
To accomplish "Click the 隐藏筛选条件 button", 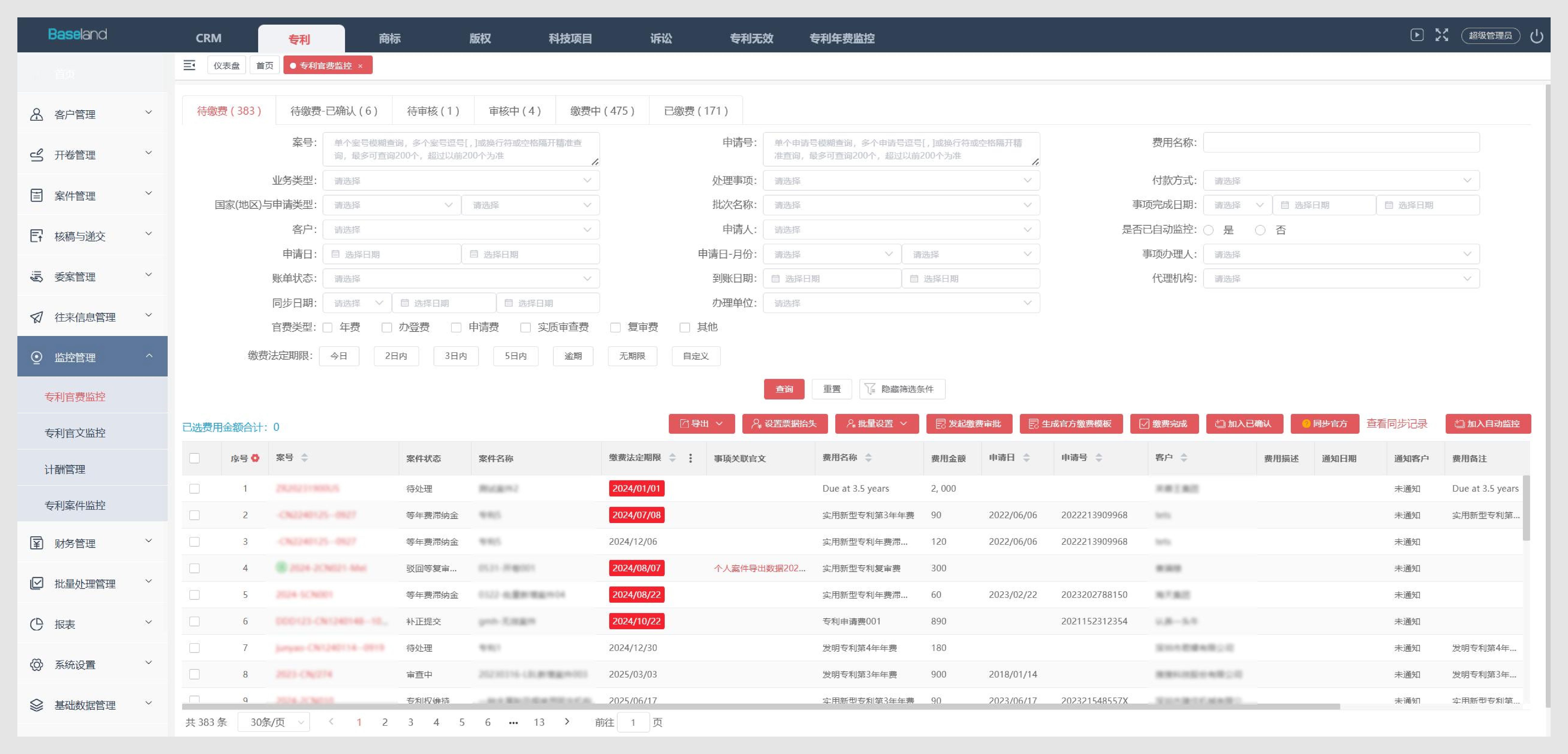I will tap(902, 389).
